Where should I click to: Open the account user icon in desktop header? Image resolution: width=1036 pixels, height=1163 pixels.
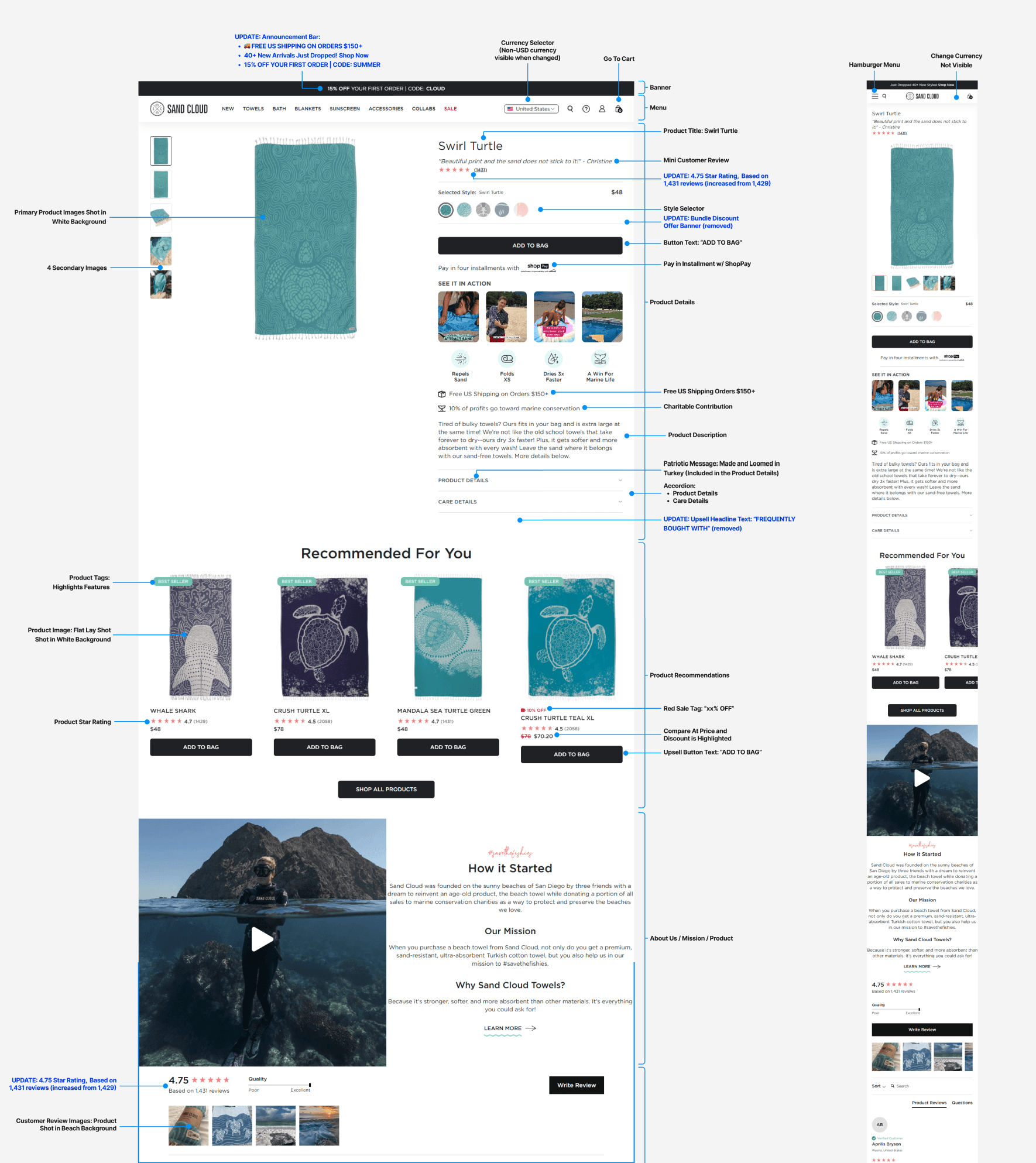[602, 109]
